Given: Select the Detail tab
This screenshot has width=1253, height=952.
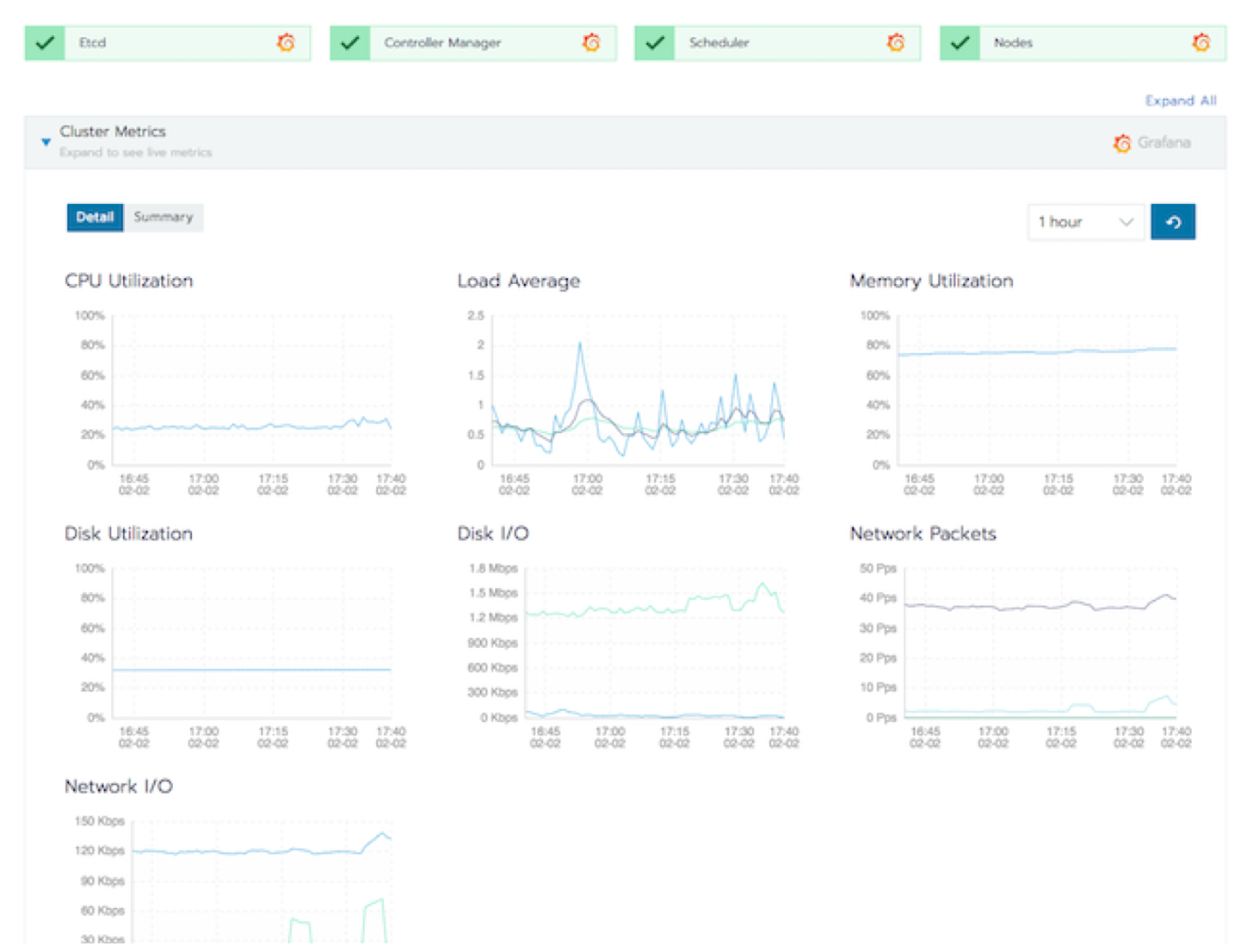Looking at the screenshot, I should point(95,217).
